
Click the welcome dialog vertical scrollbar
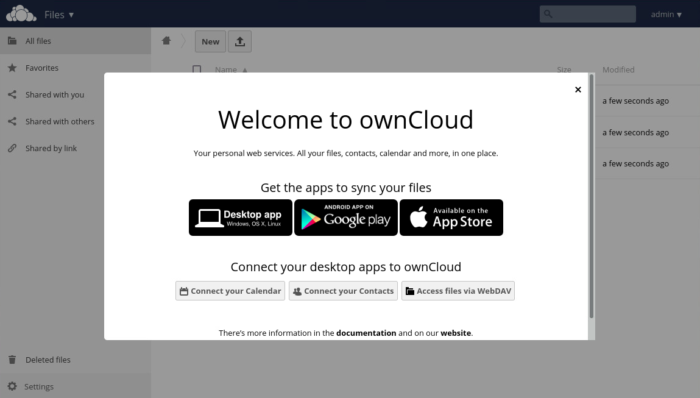(x=592, y=196)
